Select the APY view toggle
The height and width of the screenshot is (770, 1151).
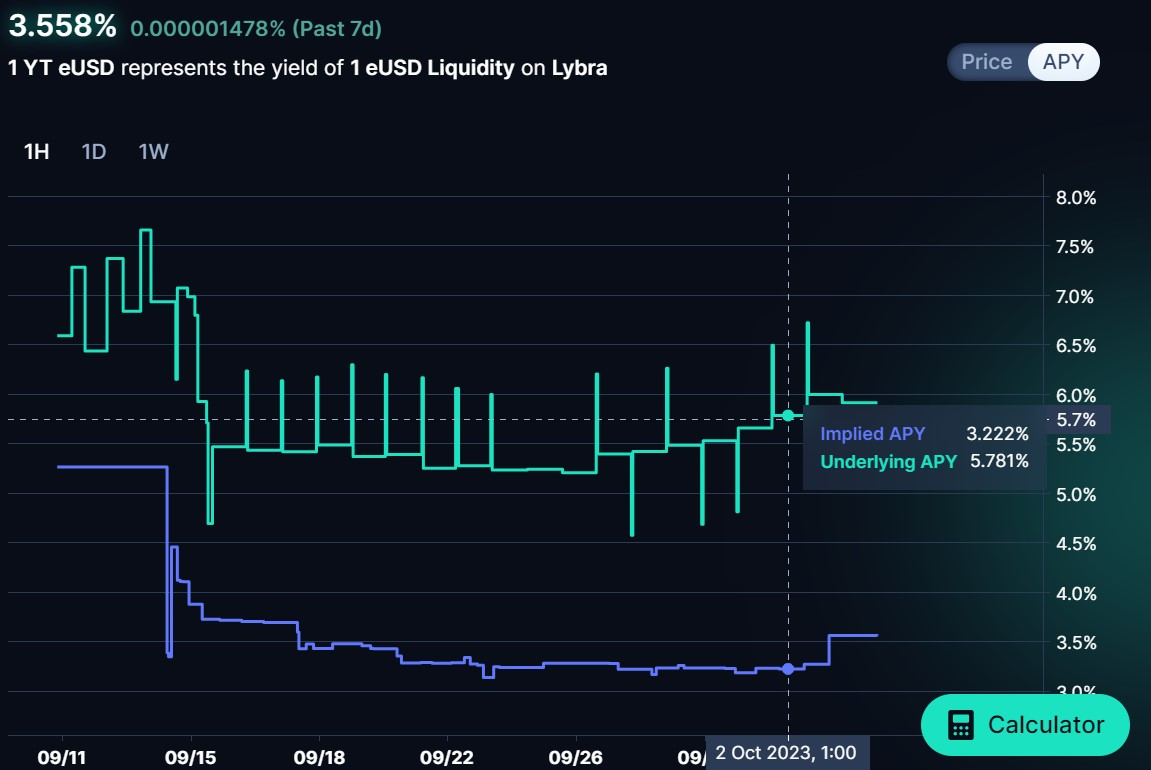[x=1063, y=62]
